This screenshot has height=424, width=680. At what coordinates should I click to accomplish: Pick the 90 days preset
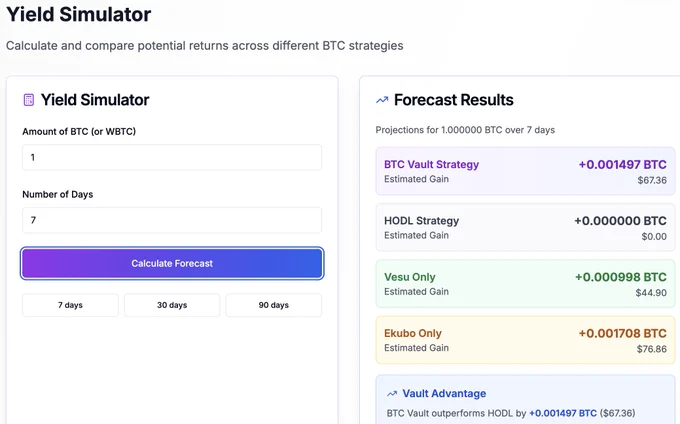pyautogui.click(x=274, y=305)
